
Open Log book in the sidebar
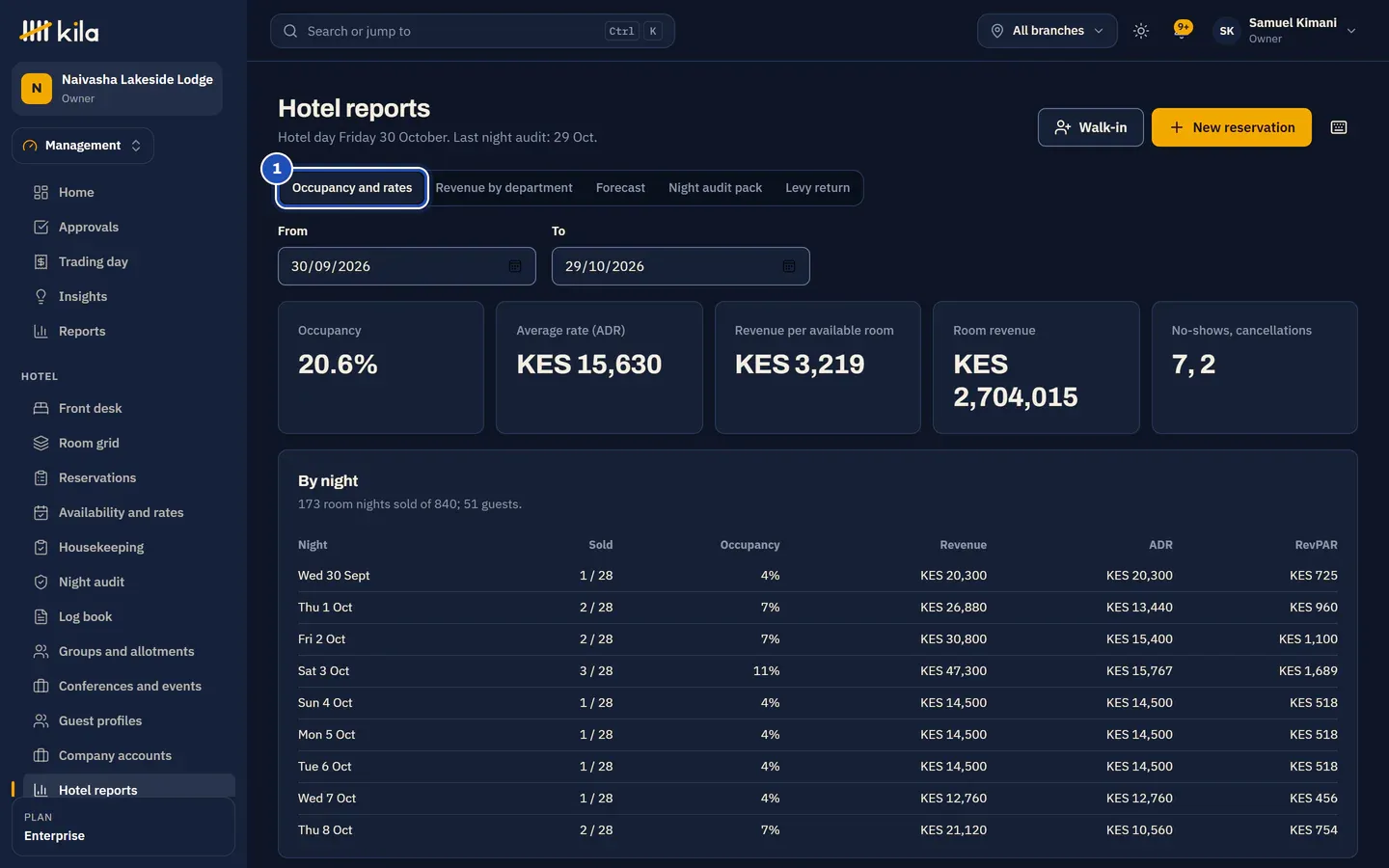pyautogui.click(x=129, y=616)
